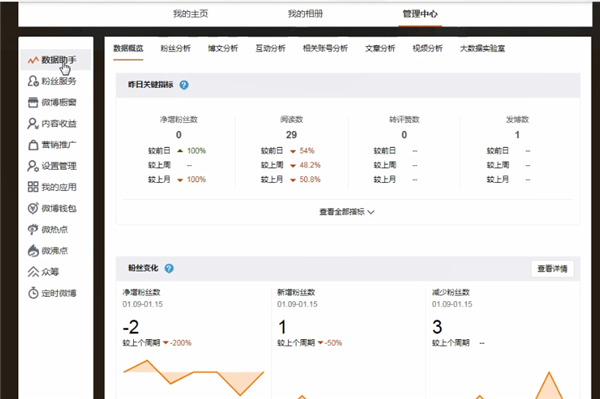Click help icon beside 昨日关键指标
600x399 pixels.
click(184, 85)
